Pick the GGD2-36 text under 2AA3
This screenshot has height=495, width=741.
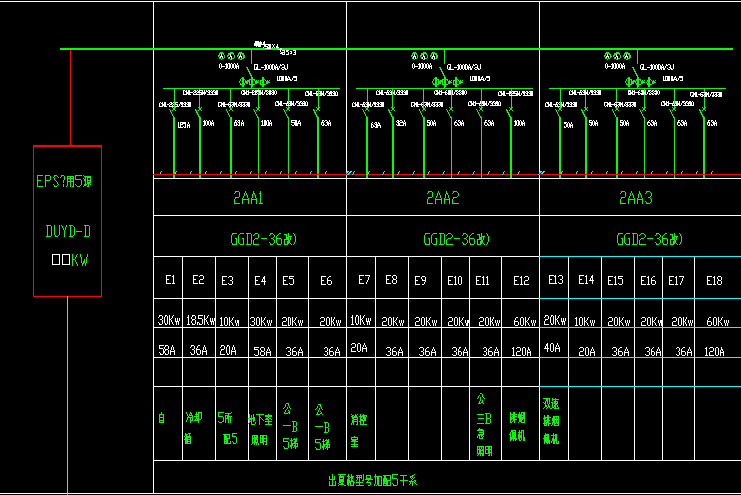[x=649, y=239]
